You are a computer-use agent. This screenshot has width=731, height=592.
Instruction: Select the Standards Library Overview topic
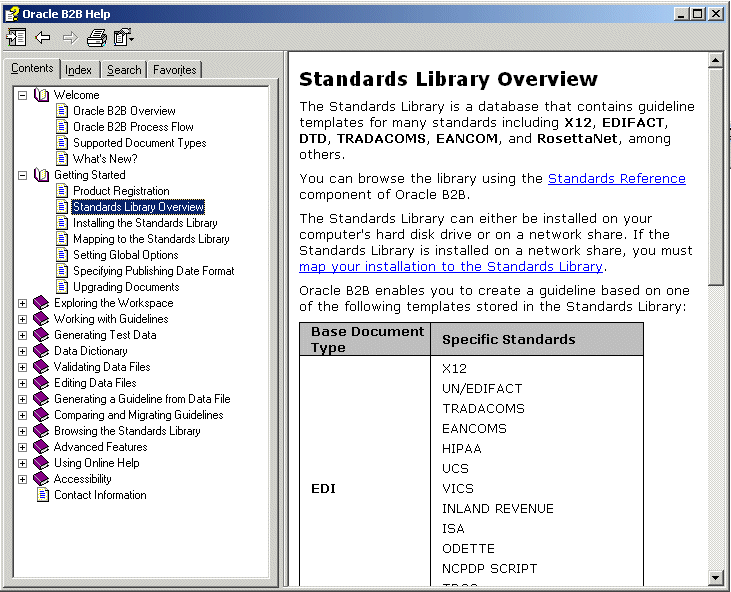138,207
